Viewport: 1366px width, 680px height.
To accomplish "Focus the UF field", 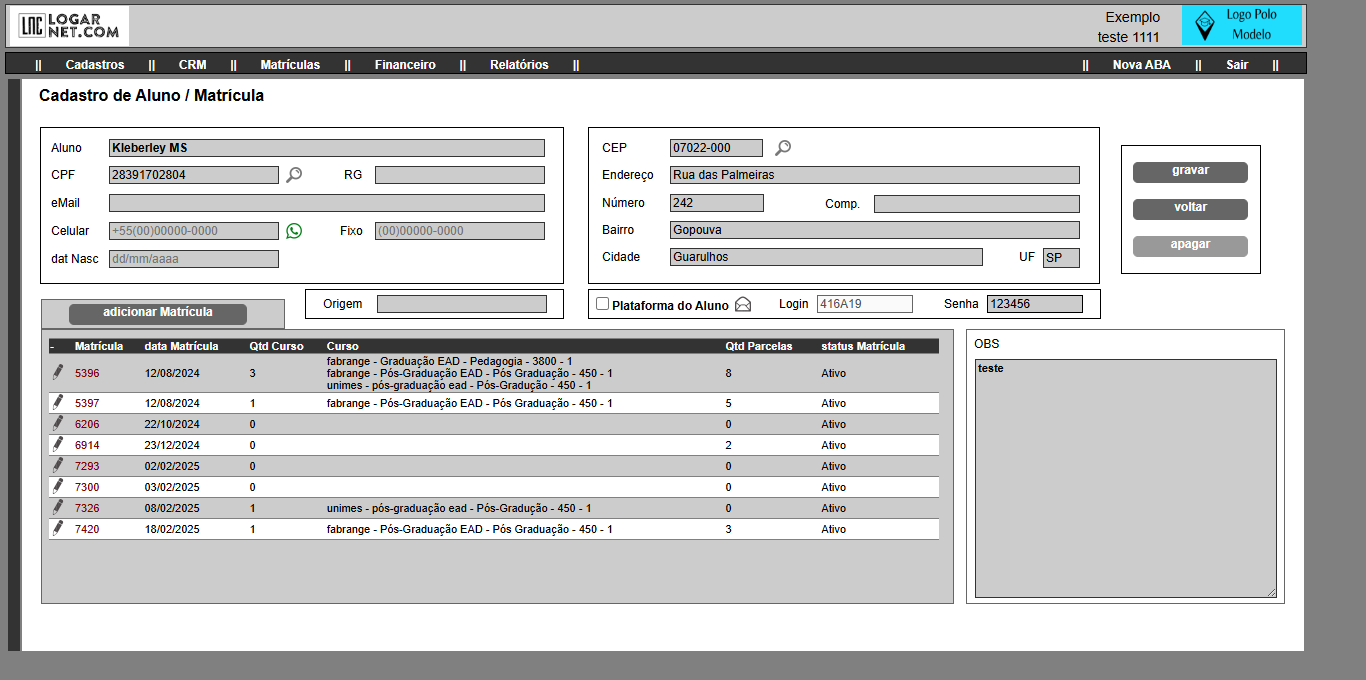I will coord(1061,258).
